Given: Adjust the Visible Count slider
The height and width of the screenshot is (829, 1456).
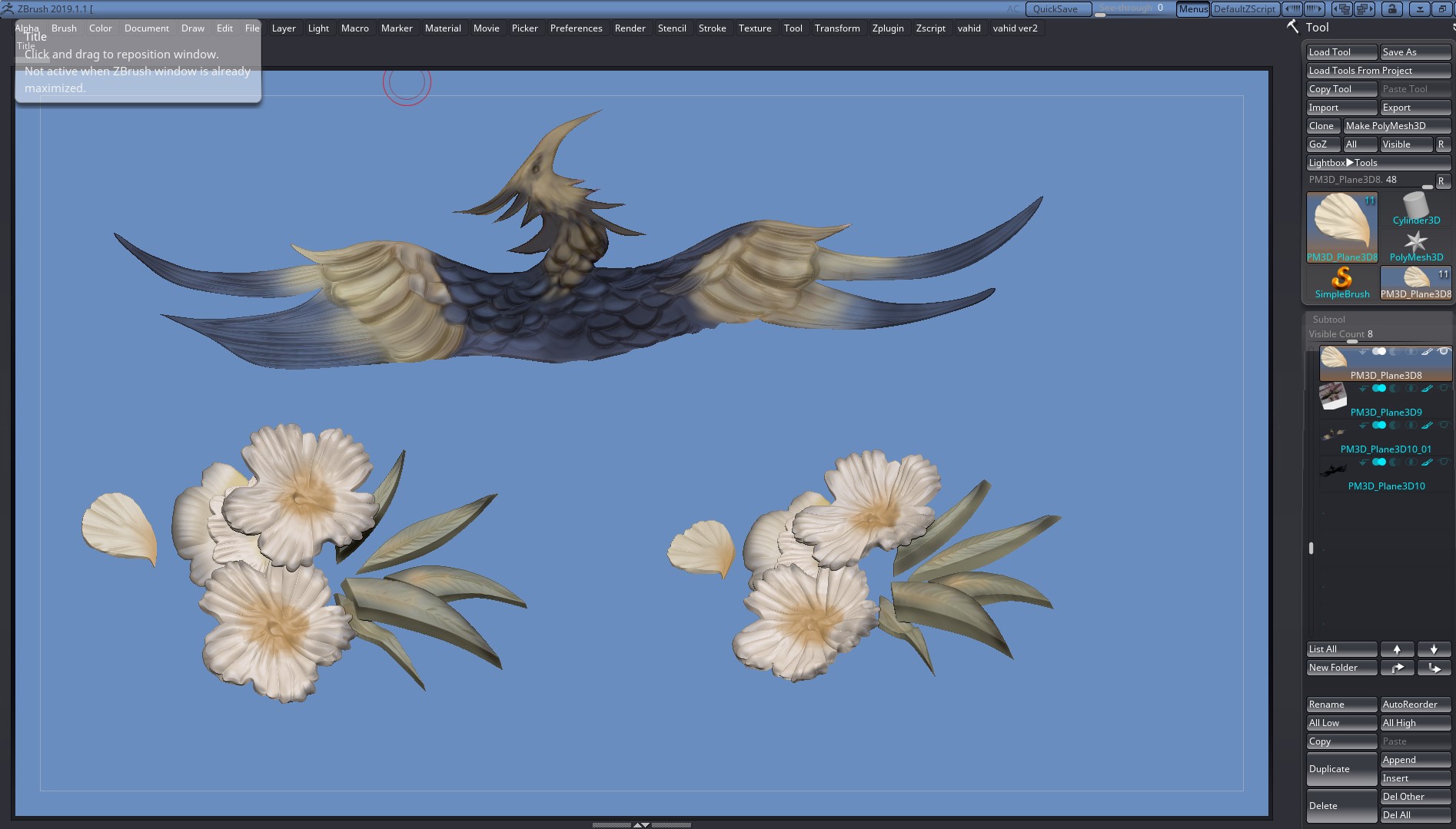Looking at the screenshot, I should pyautogui.click(x=1379, y=335).
